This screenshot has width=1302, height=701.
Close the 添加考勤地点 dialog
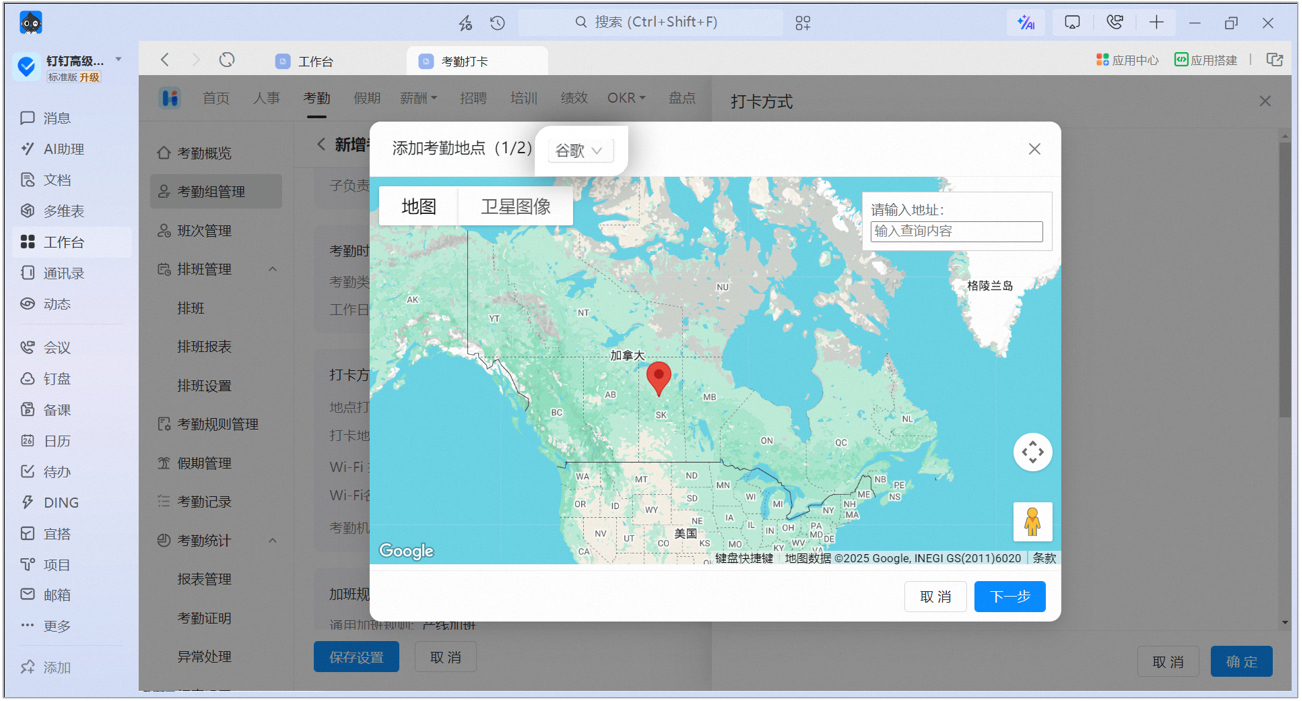coord(1035,149)
